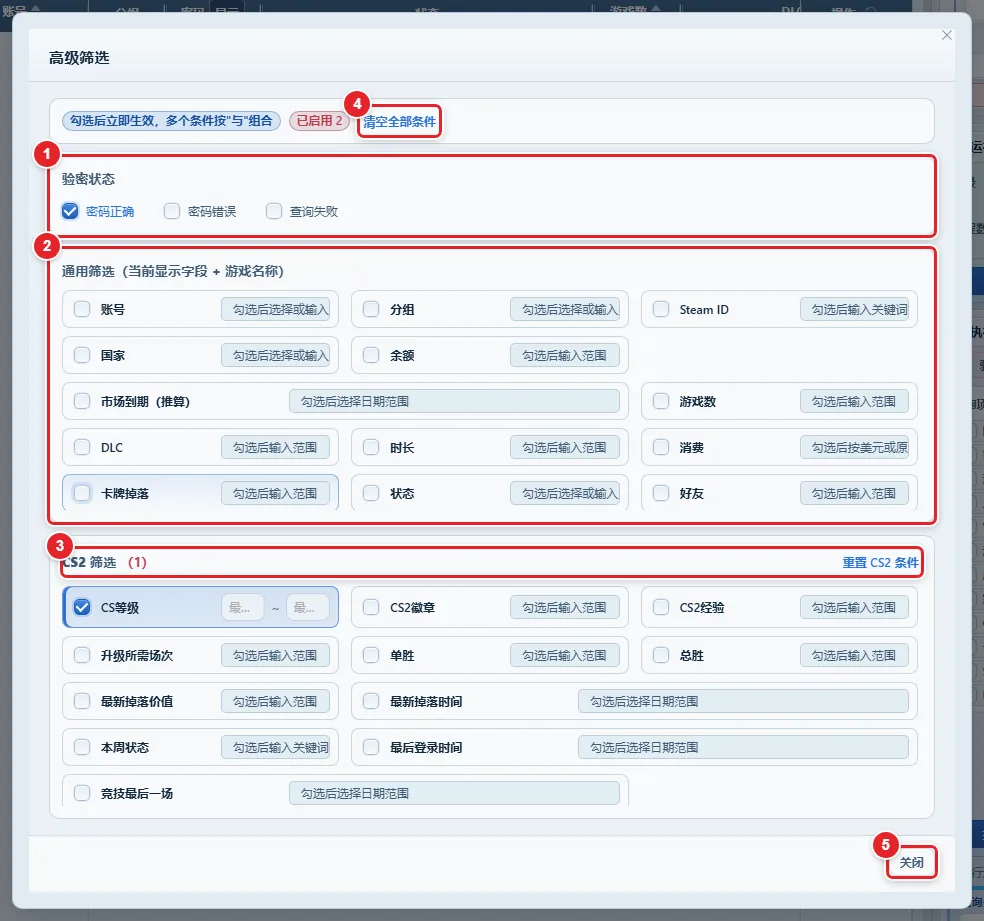Enable the 本周状态 checkbox

pos(82,747)
